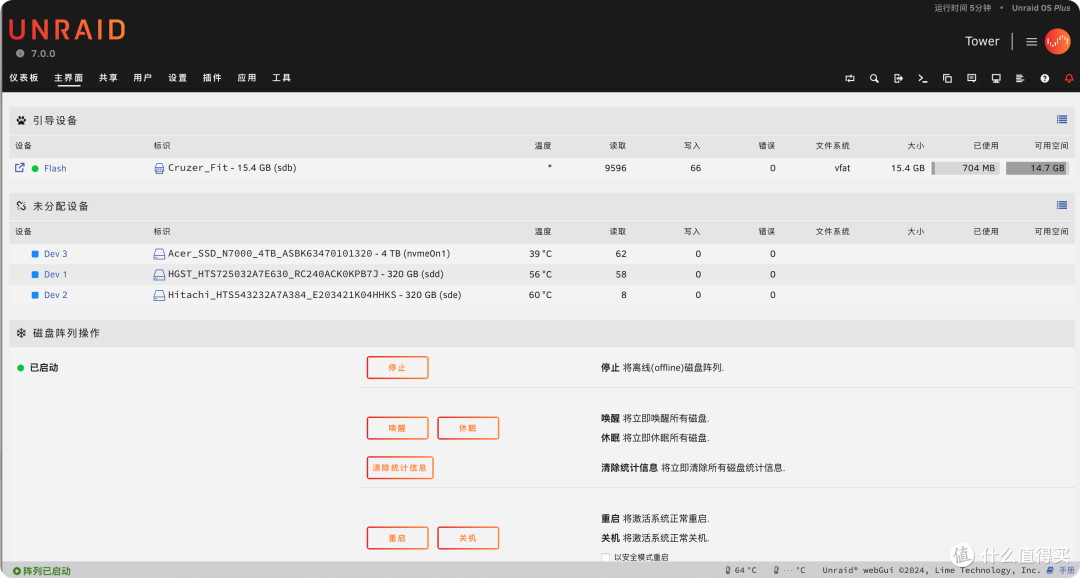Open the 设置 tab

(x=178, y=78)
